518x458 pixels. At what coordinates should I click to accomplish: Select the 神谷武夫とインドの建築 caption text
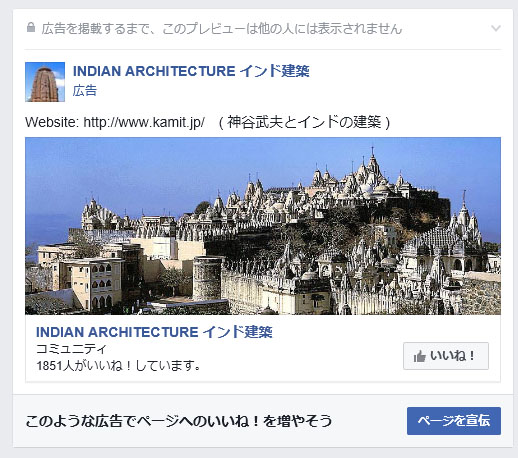pyautogui.click(x=304, y=122)
